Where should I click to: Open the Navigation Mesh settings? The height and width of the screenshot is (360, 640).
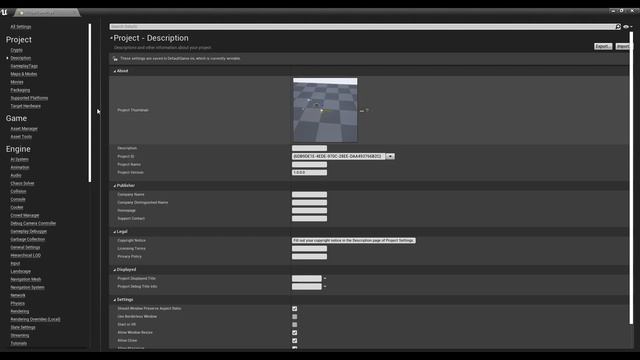pyautogui.click(x=26, y=280)
